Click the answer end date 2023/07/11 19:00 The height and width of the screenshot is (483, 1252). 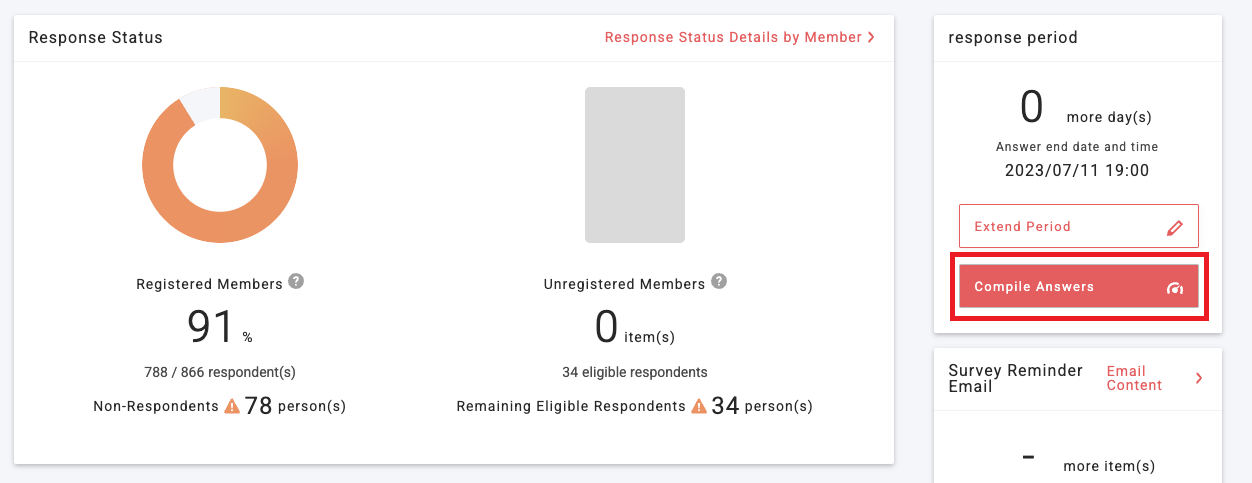click(1077, 170)
